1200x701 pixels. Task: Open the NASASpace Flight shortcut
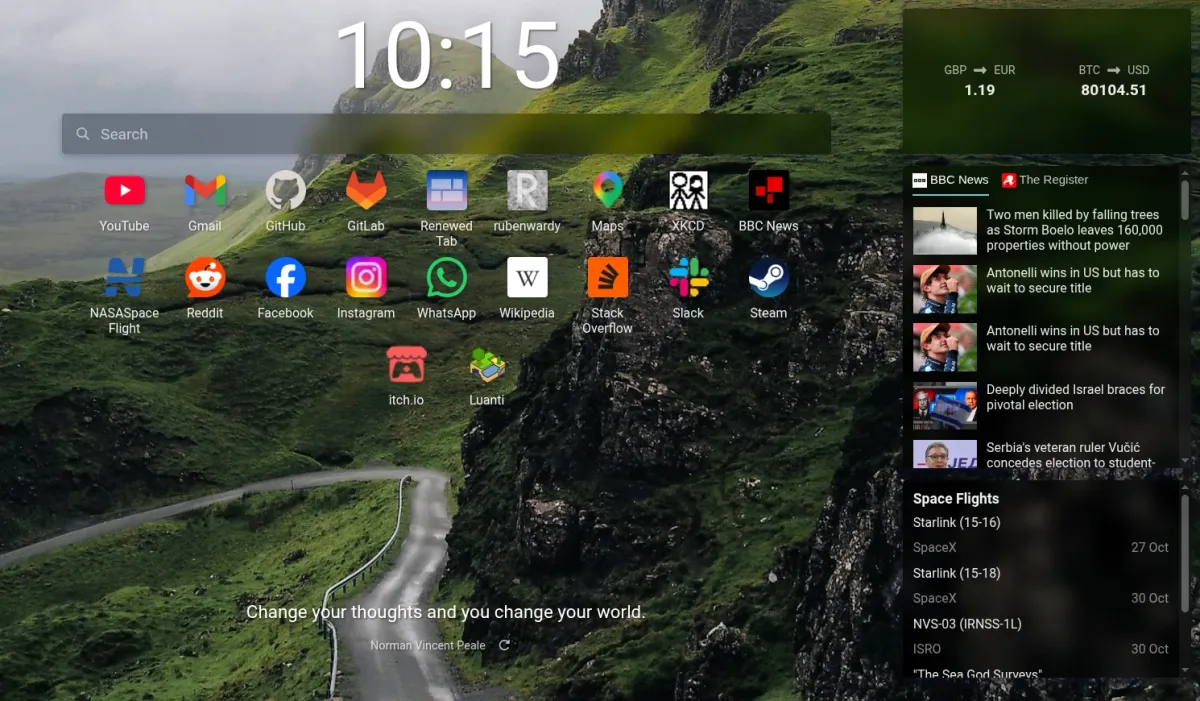(124, 295)
